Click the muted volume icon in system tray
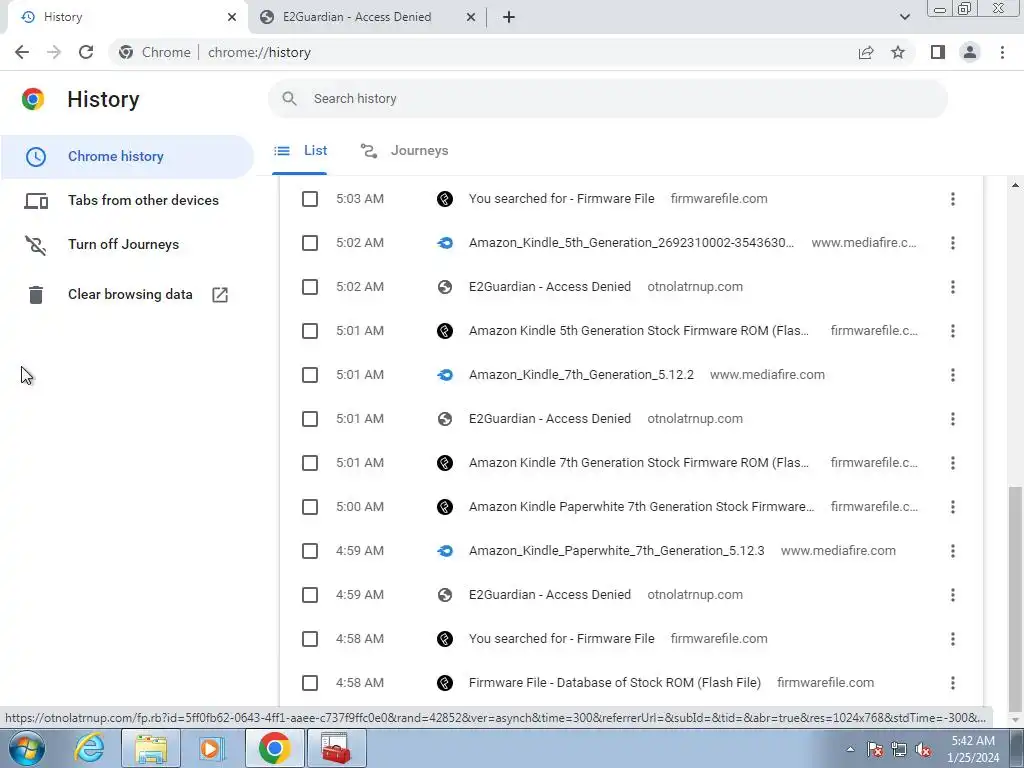 pos(923,750)
